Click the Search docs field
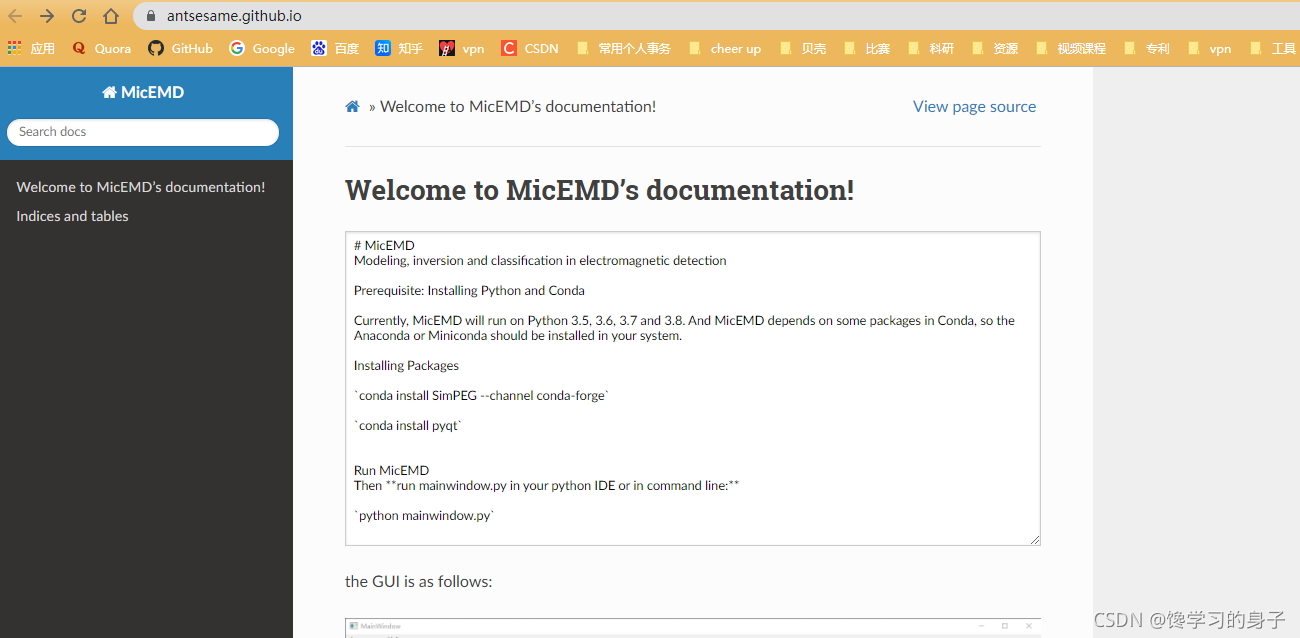The height and width of the screenshot is (638, 1300). pos(143,132)
